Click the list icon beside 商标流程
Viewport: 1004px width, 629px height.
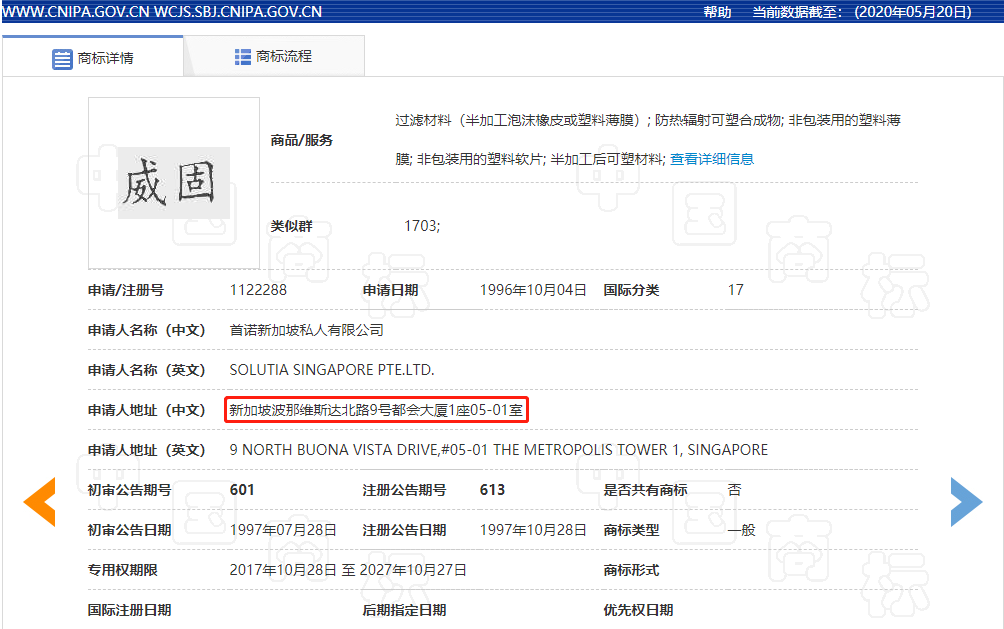click(243, 57)
